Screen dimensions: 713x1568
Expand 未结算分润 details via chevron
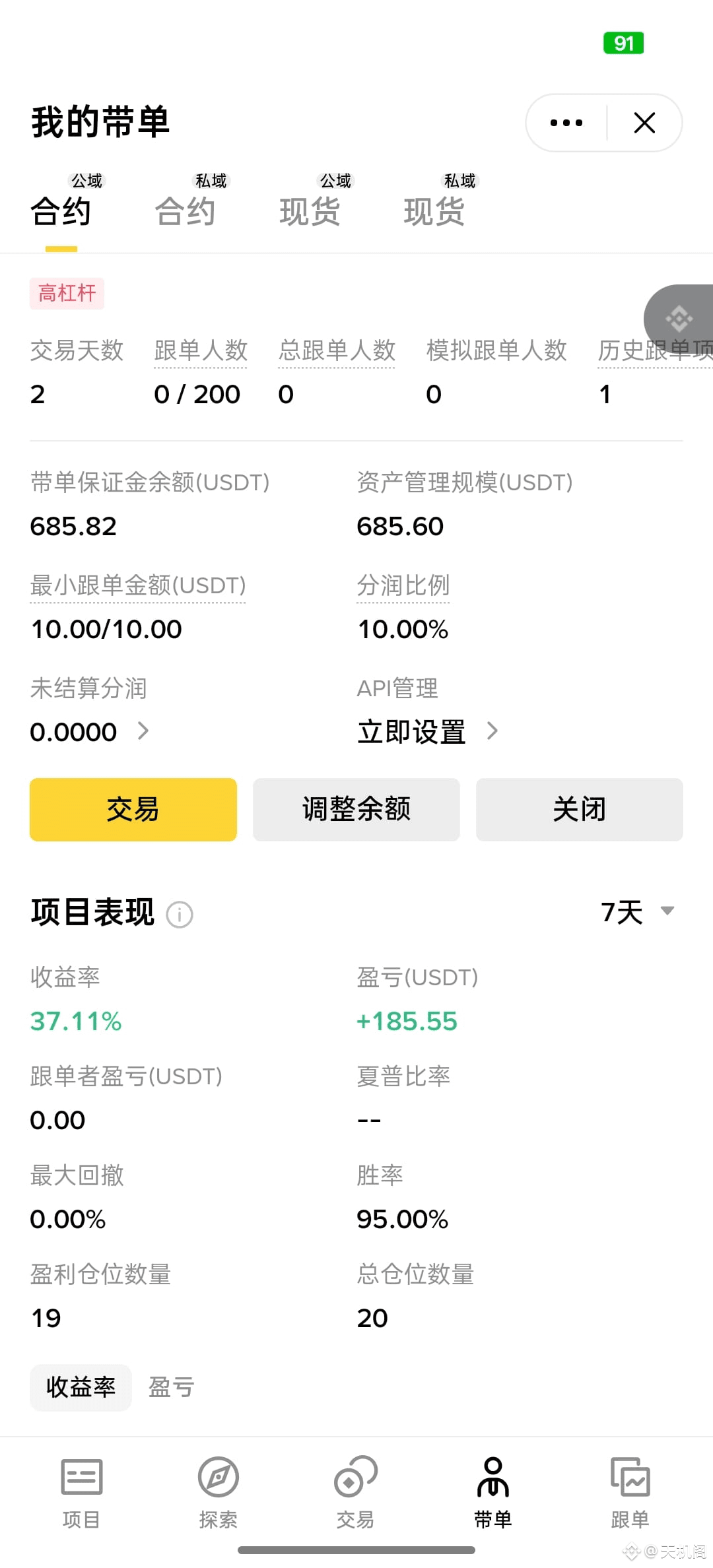(x=143, y=731)
